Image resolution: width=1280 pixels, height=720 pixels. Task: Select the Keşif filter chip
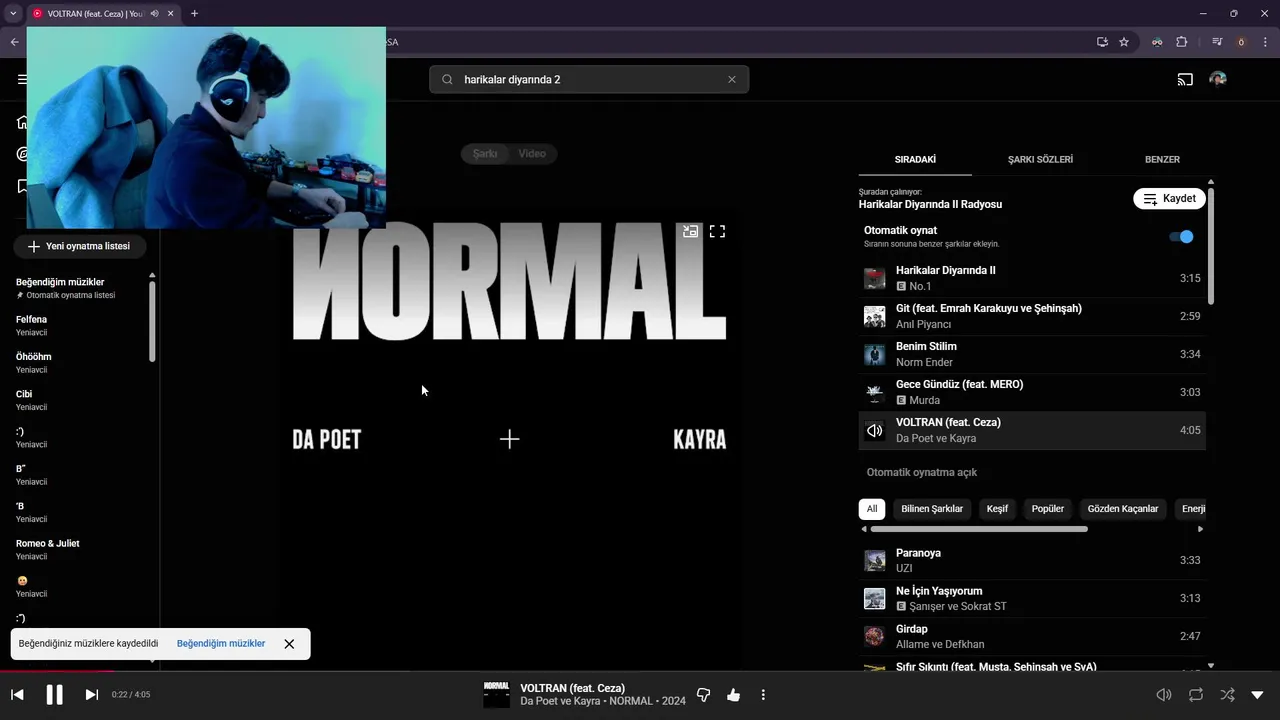[997, 508]
